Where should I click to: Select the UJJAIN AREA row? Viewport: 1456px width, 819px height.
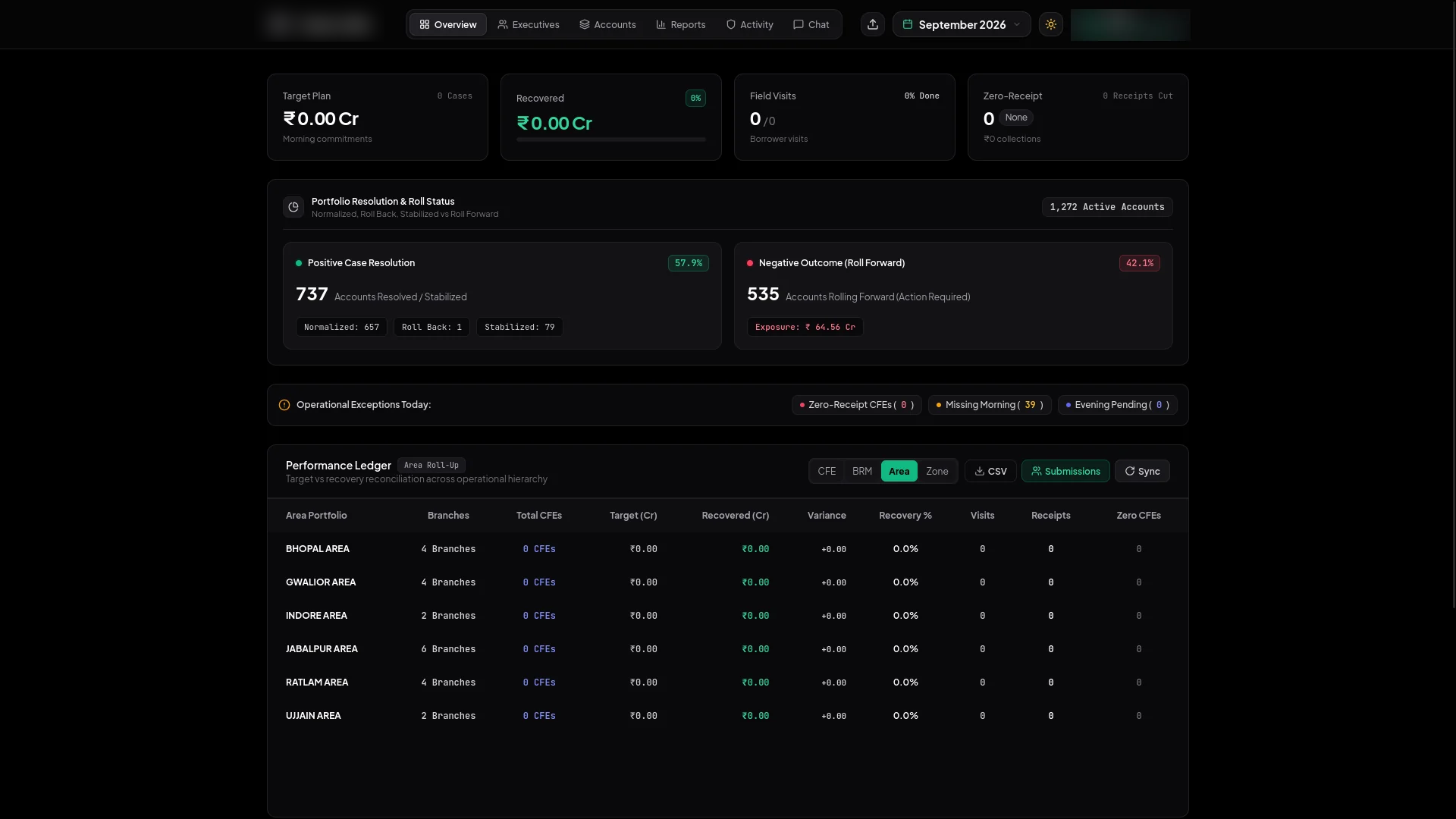pos(728,716)
